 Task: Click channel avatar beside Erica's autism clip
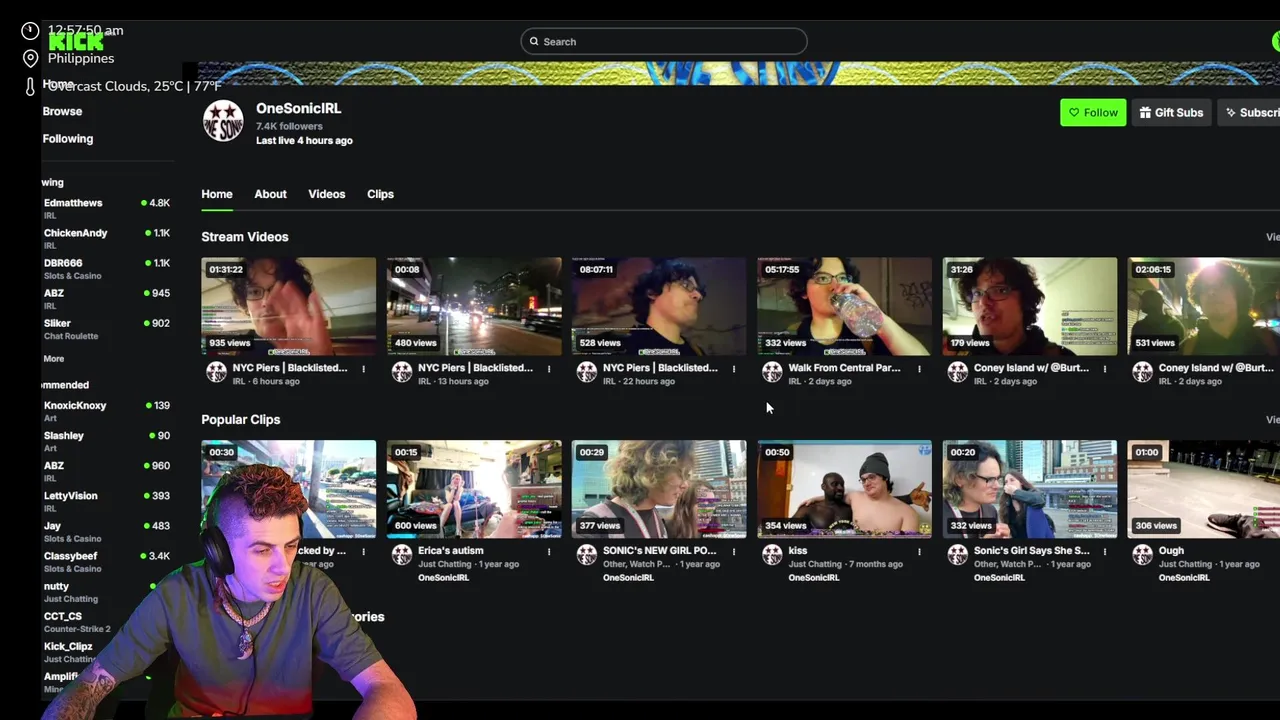click(402, 555)
